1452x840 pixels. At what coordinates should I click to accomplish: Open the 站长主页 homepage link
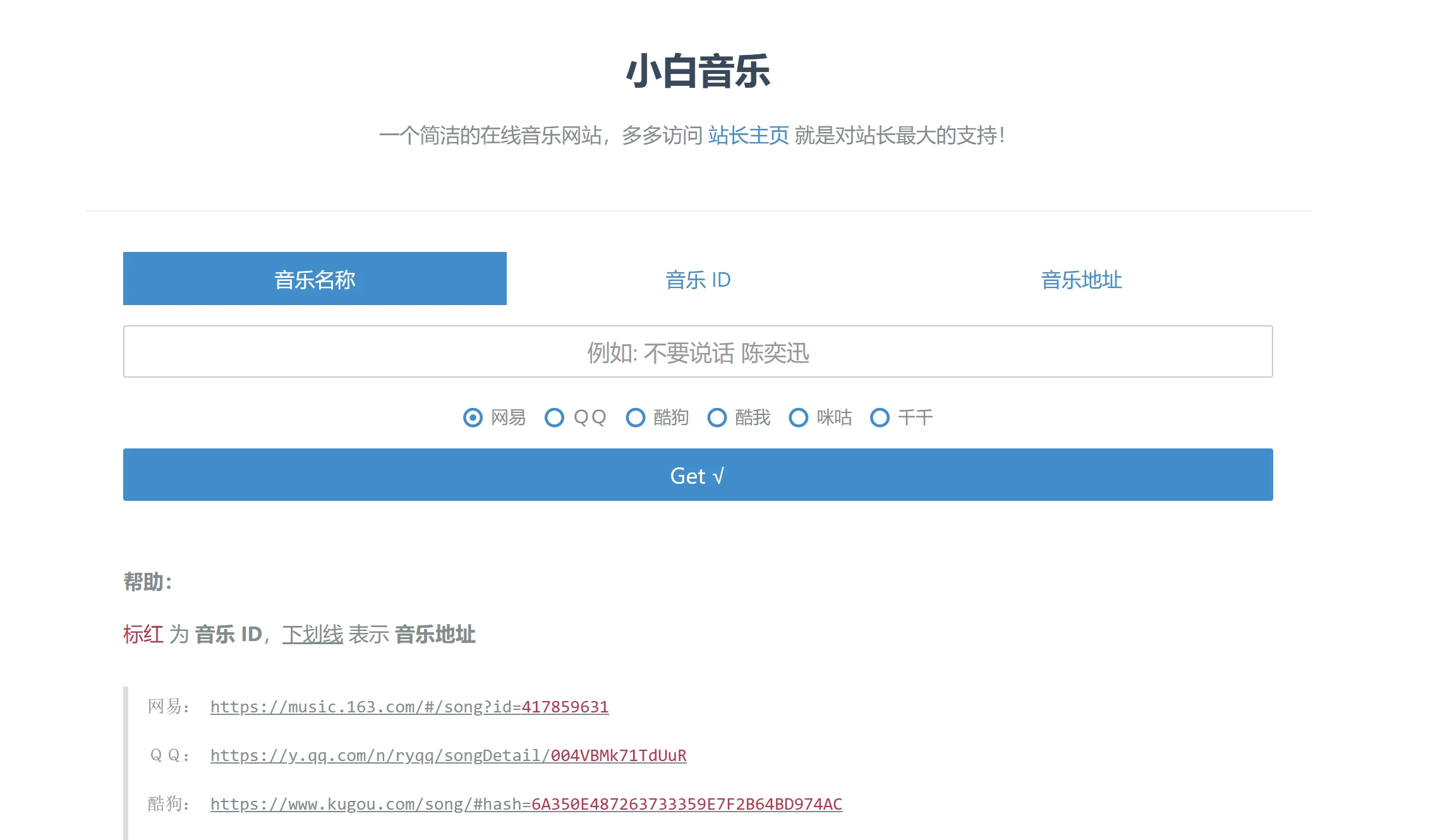click(x=747, y=135)
